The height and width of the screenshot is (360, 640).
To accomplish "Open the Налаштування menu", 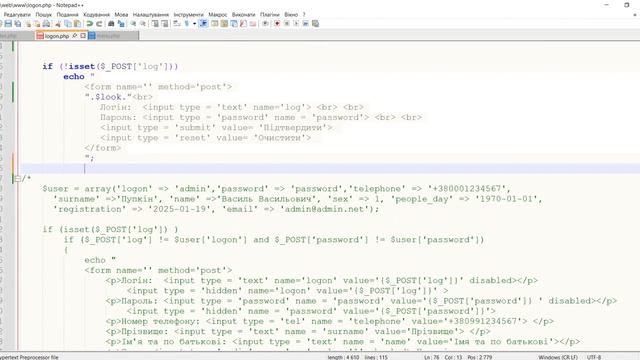I will tap(151, 15).
